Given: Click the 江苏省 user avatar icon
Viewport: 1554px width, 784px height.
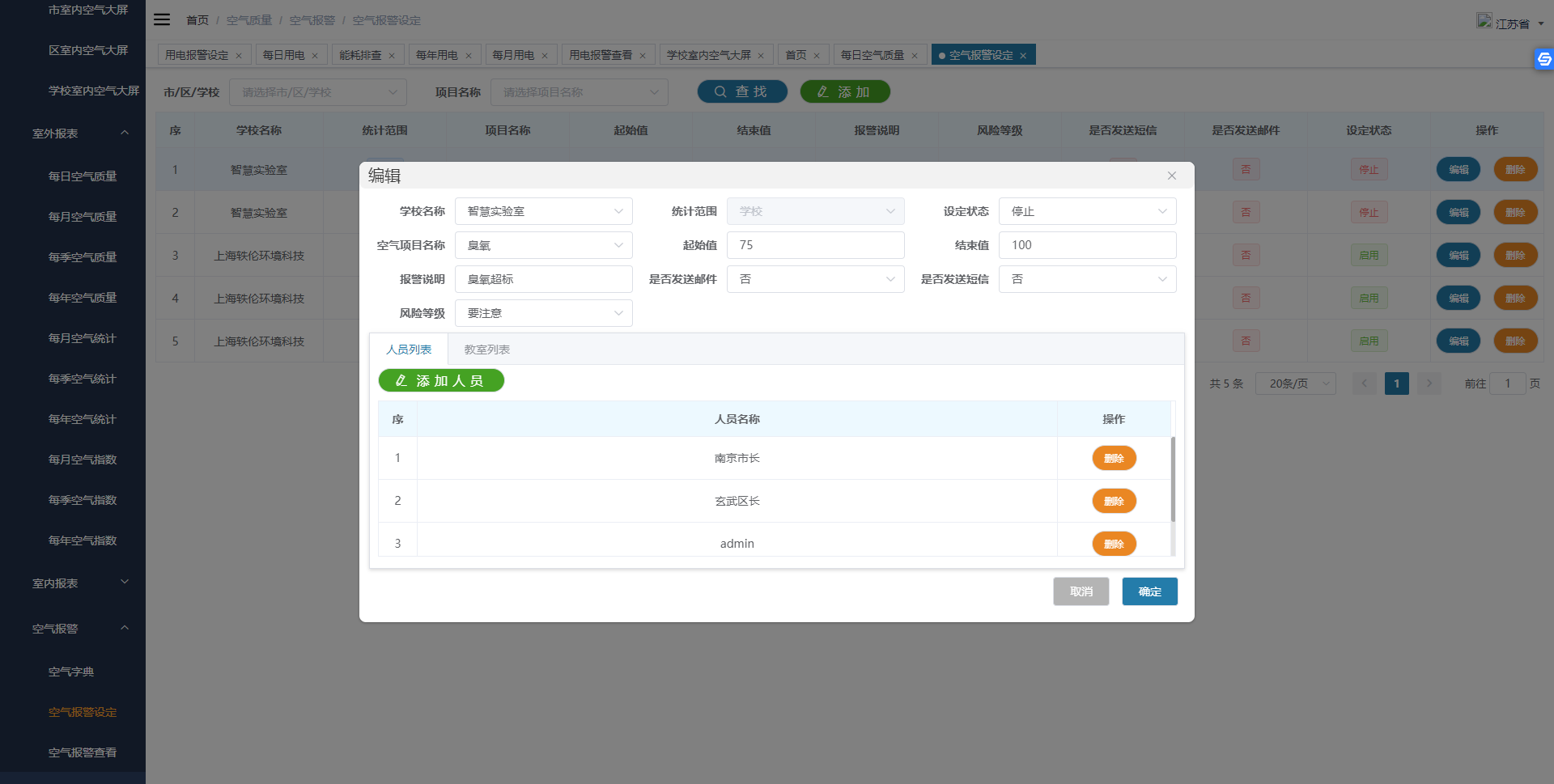Looking at the screenshot, I should pyautogui.click(x=1484, y=21).
